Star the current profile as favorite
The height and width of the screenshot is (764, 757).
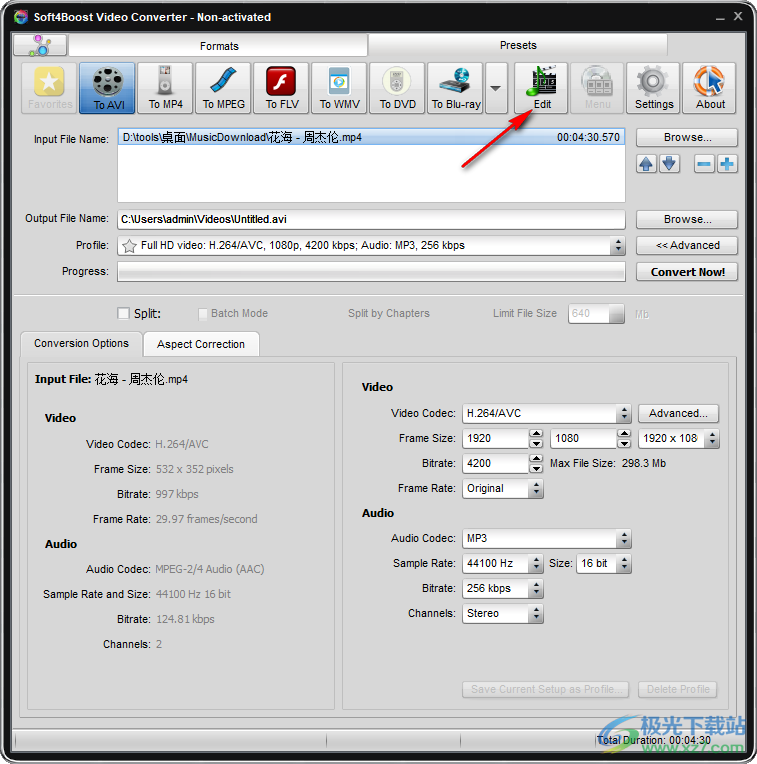(129, 246)
